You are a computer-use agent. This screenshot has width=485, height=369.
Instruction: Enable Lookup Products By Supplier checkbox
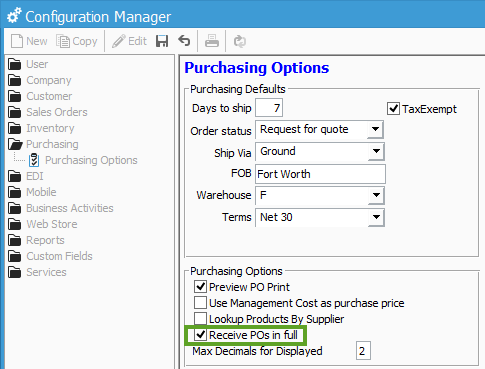click(x=200, y=319)
